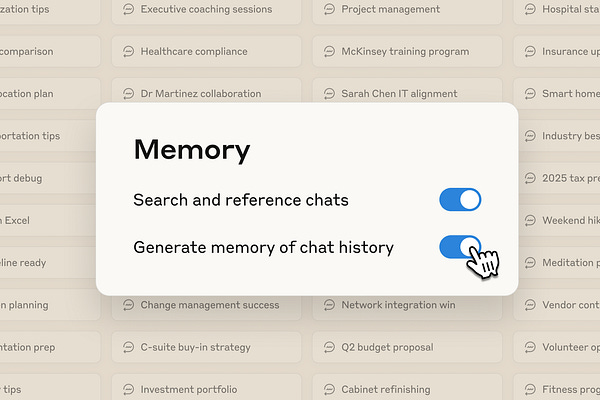This screenshot has height=400, width=600.
Task: Select the Dr Martinez collaboration chat
Action: [206, 90]
